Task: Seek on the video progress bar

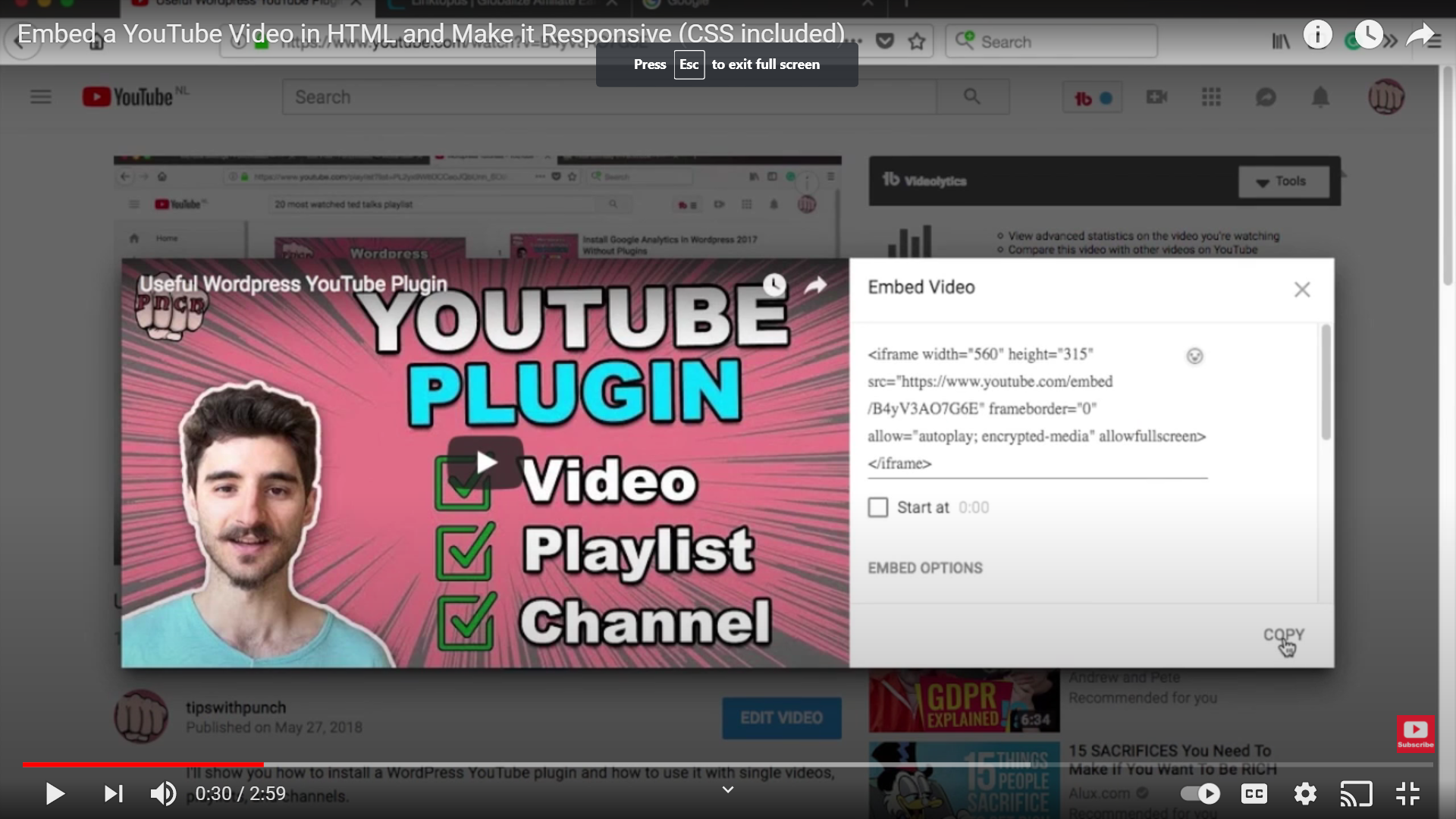Action: click(x=728, y=764)
